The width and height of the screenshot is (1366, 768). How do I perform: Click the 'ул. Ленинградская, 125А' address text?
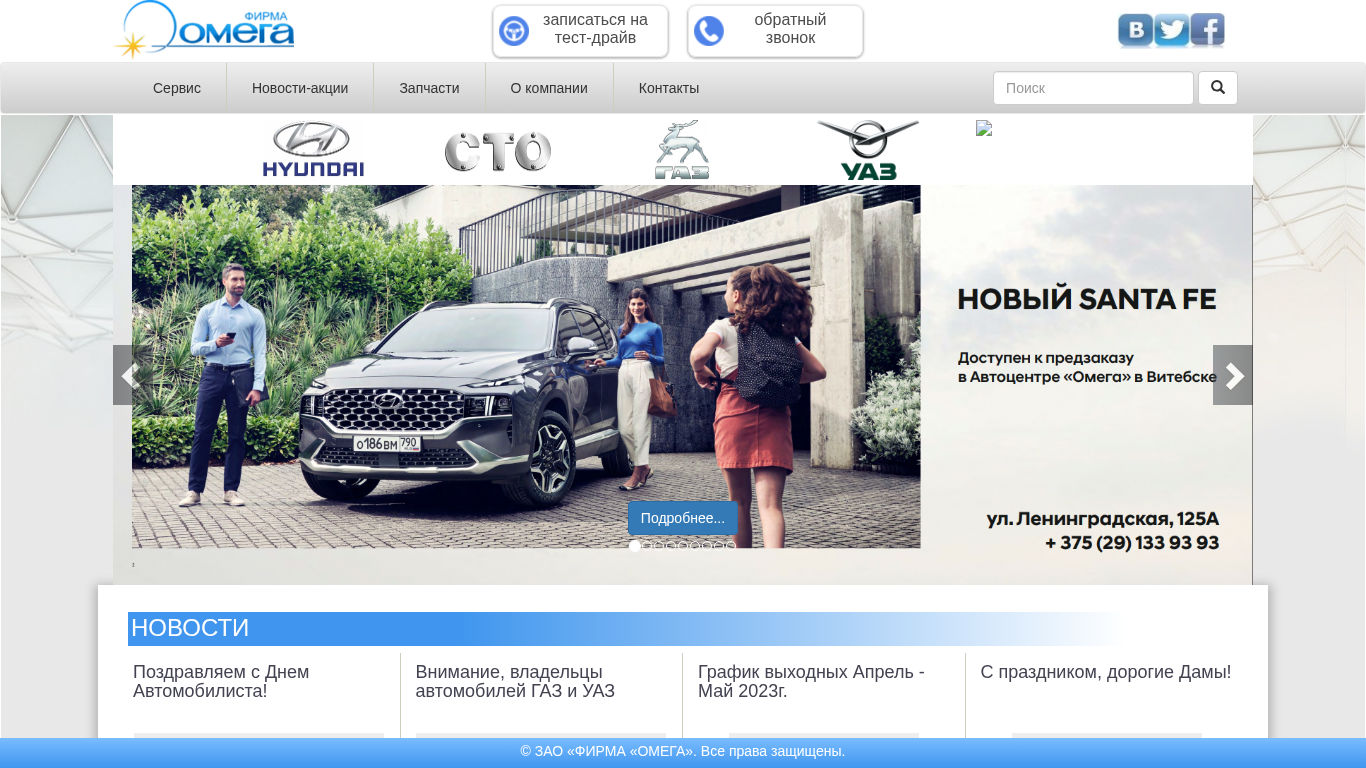coord(1103,519)
